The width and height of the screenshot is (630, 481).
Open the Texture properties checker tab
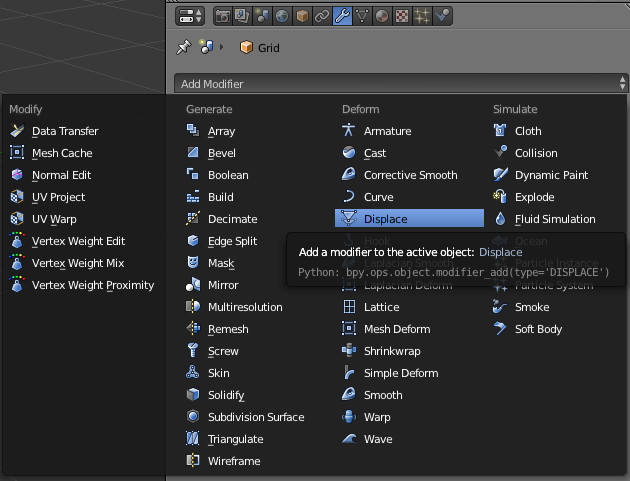click(x=402, y=16)
